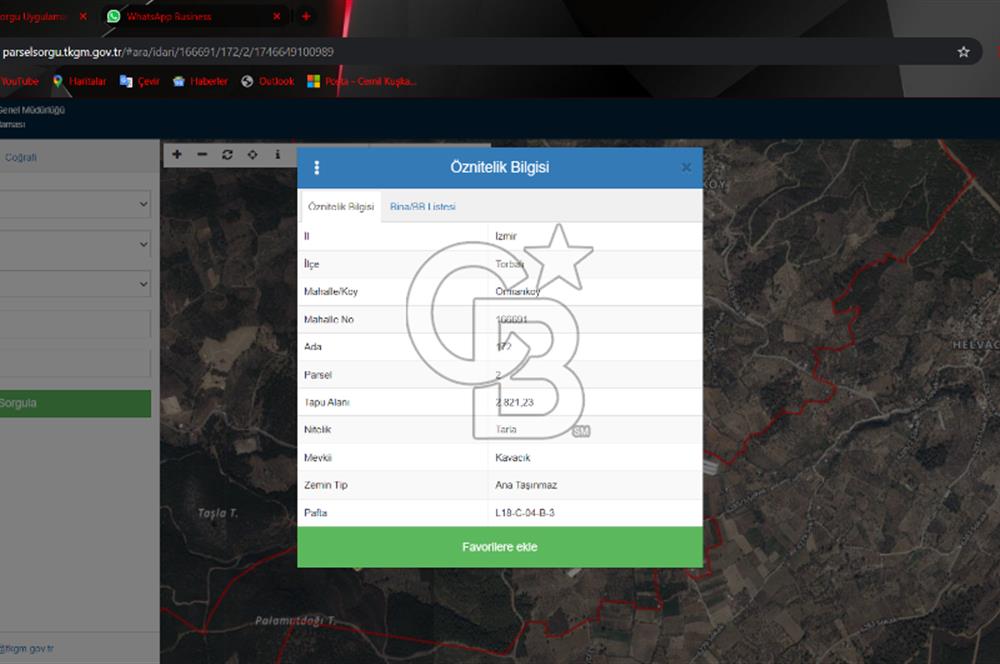Select the Coğrafi tab in sidebar
1000x664 pixels.
point(20,157)
